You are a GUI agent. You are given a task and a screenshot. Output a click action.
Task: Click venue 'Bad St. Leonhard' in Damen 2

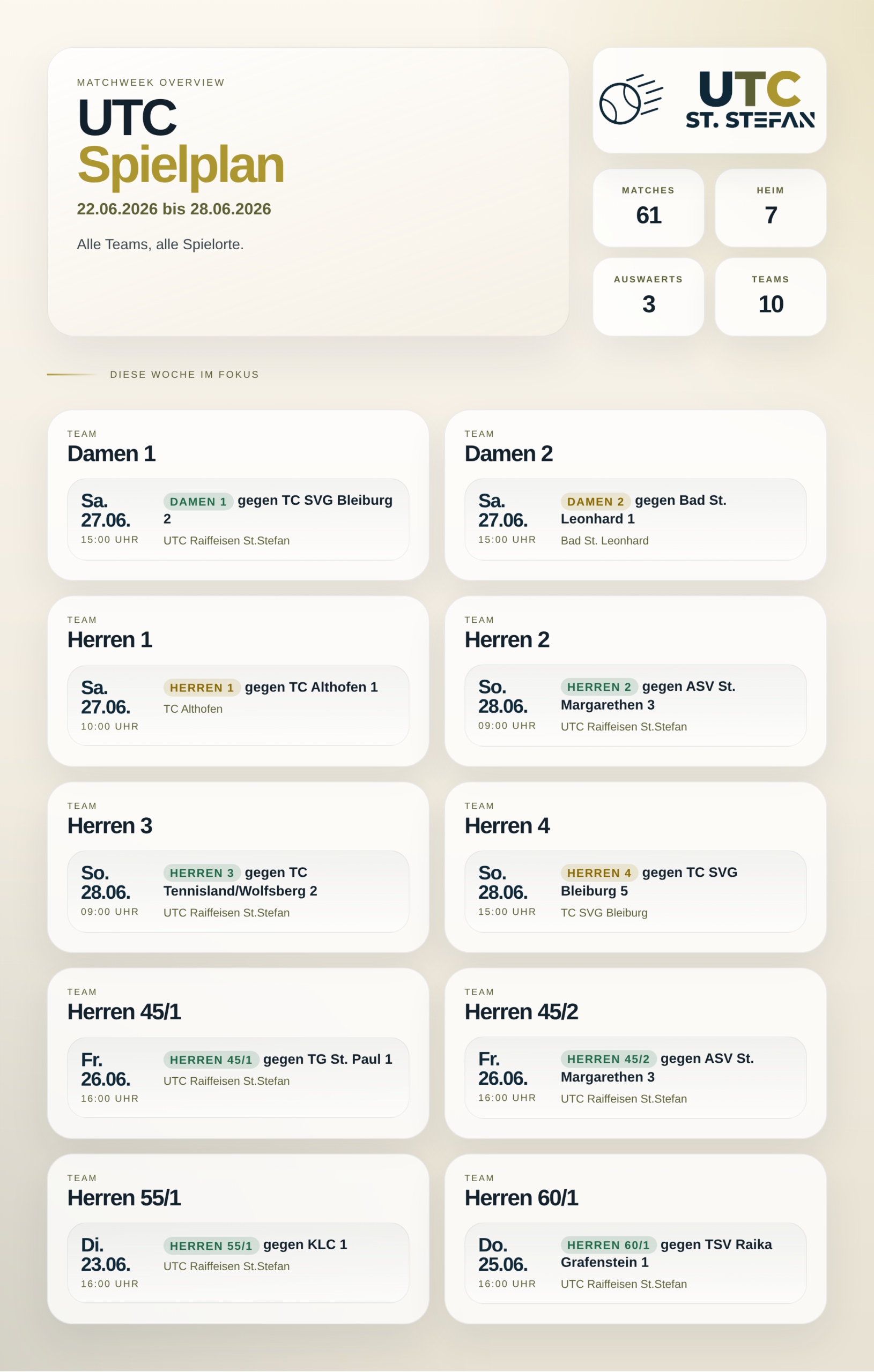pos(605,541)
